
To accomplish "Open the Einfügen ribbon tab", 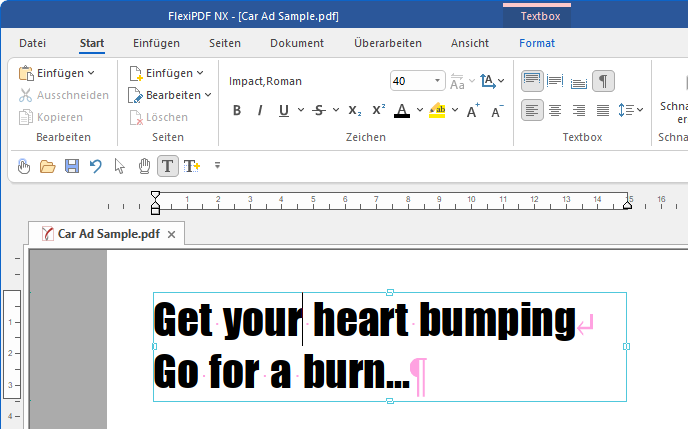I will pos(156,43).
